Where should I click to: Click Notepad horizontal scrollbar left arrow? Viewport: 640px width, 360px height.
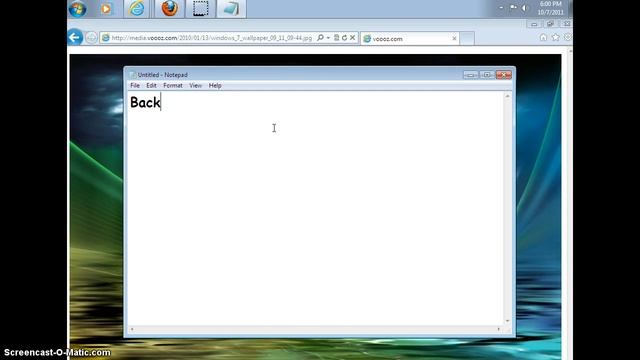pyautogui.click(x=132, y=329)
